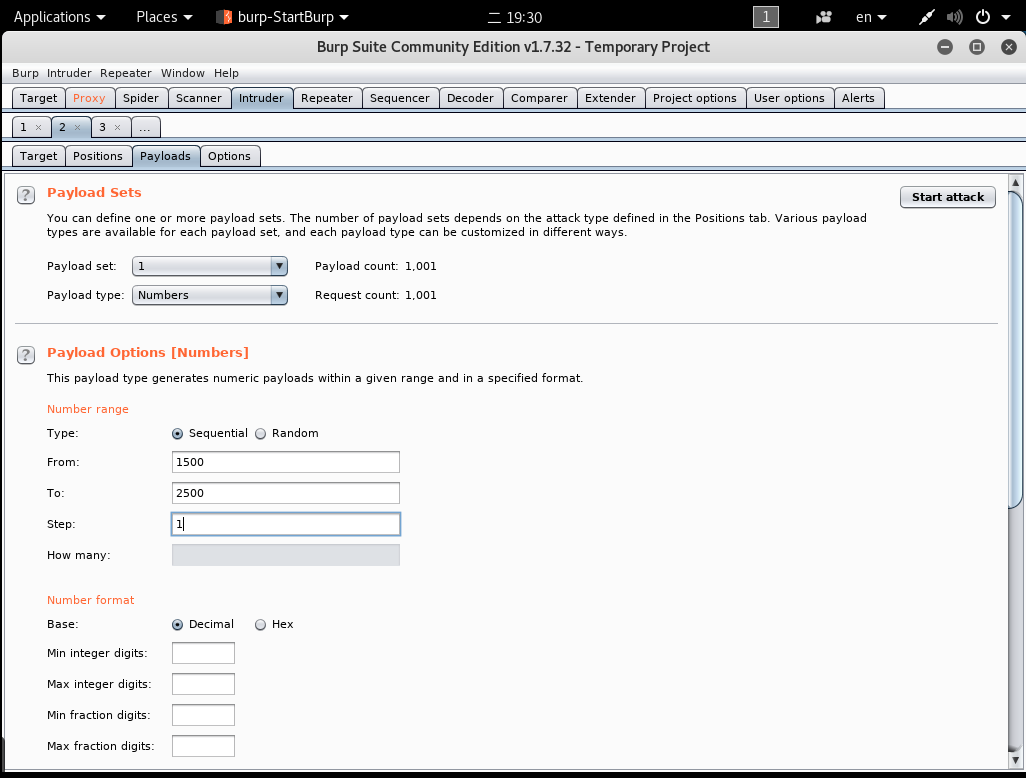Open the en language selector
Screen dimensions: 1026x778
coord(871,17)
